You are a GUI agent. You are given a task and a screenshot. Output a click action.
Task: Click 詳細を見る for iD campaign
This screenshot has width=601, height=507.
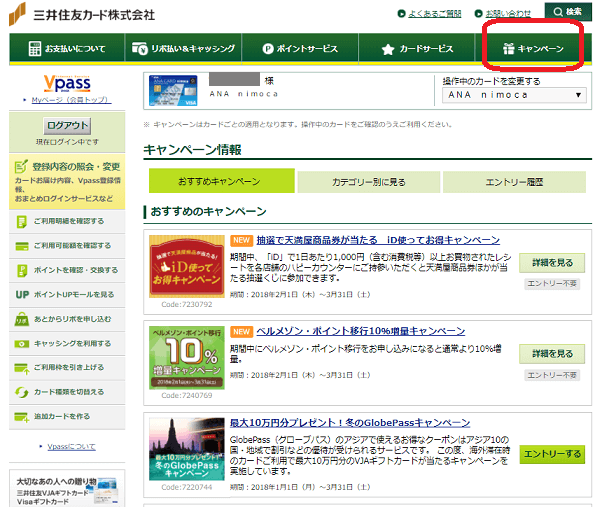click(x=552, y=263)
